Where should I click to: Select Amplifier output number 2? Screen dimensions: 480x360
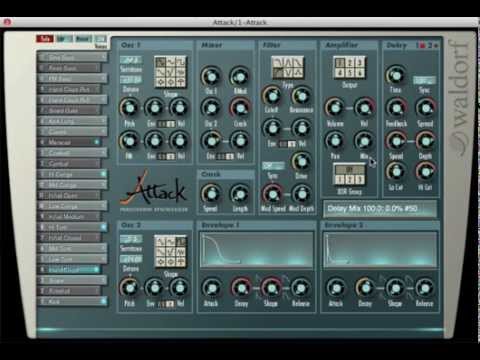(x=350, y=62)
